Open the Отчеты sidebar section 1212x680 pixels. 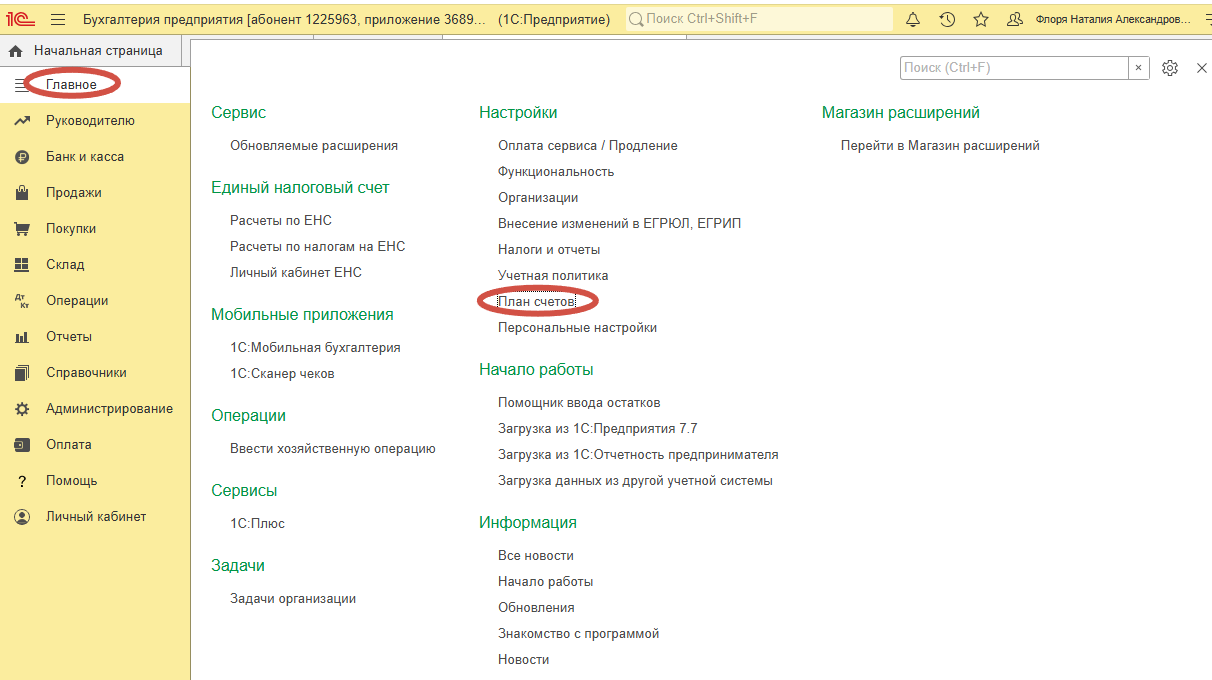pos(69,337)
